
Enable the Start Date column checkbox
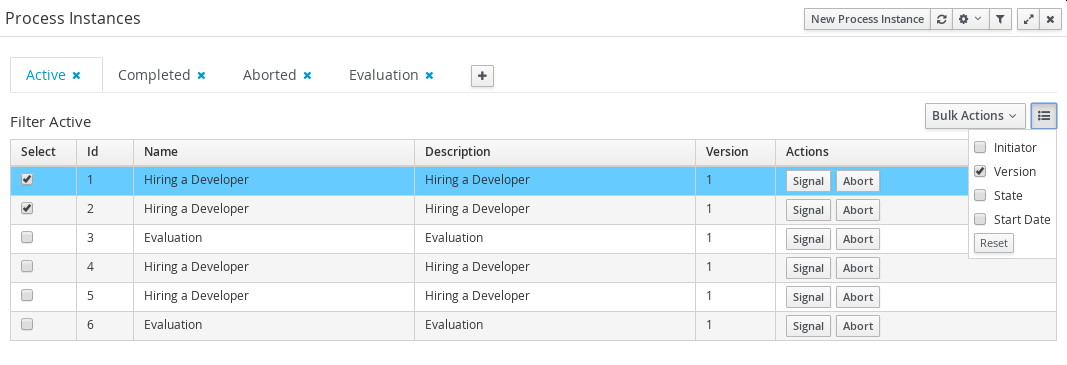(x=981, y=219)
